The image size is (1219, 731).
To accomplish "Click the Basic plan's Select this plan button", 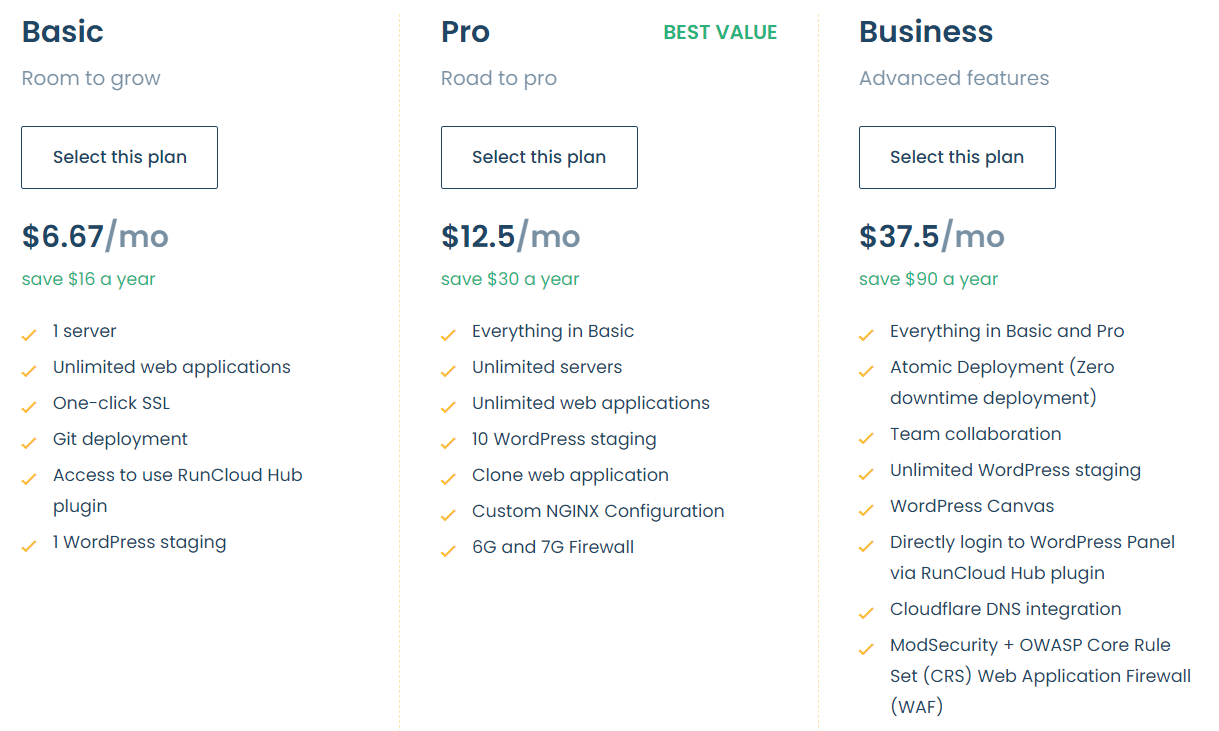I will [119, 157].
